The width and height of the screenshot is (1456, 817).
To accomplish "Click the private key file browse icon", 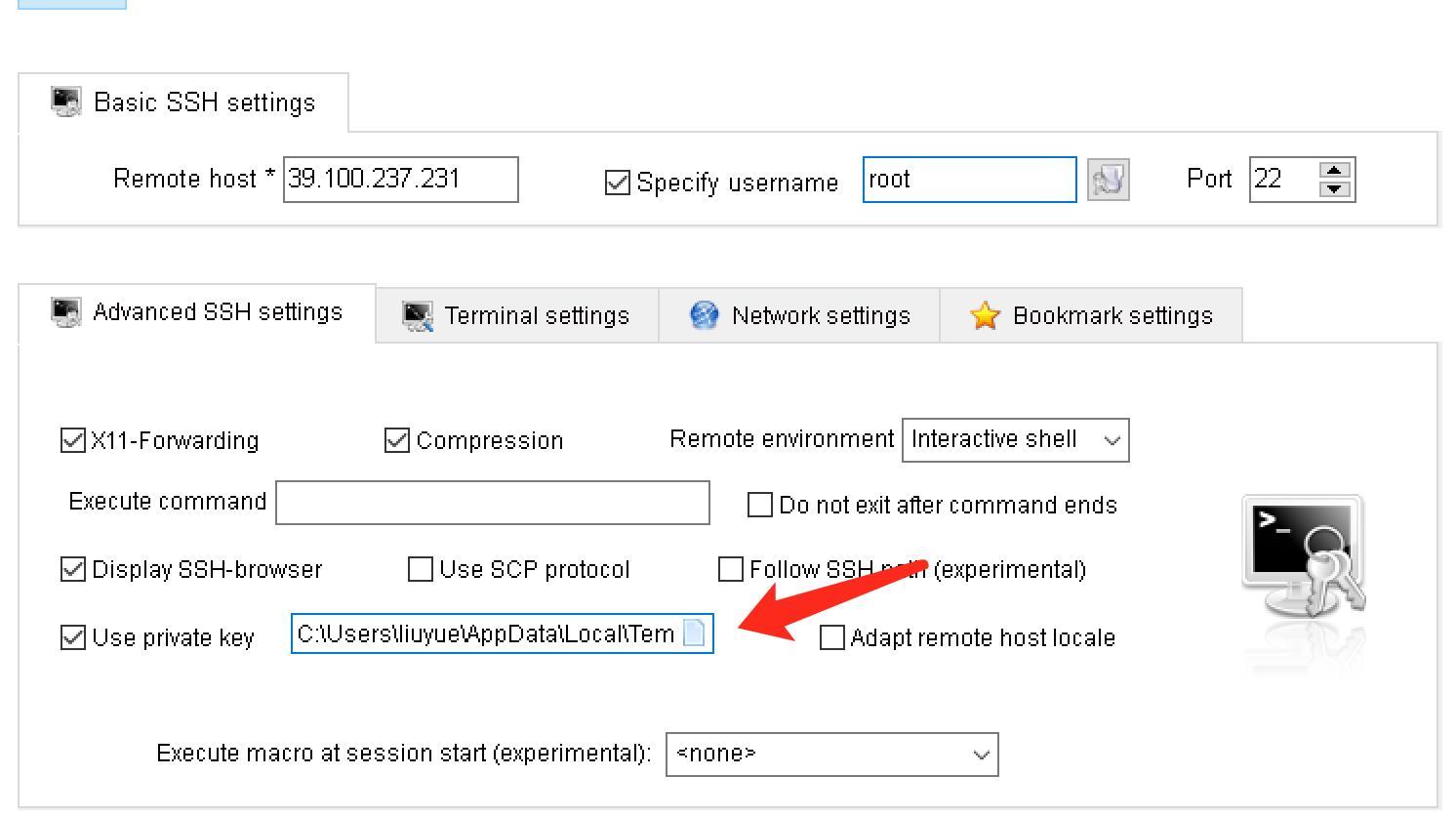I will pyautogui.click(x=694, y=633).
